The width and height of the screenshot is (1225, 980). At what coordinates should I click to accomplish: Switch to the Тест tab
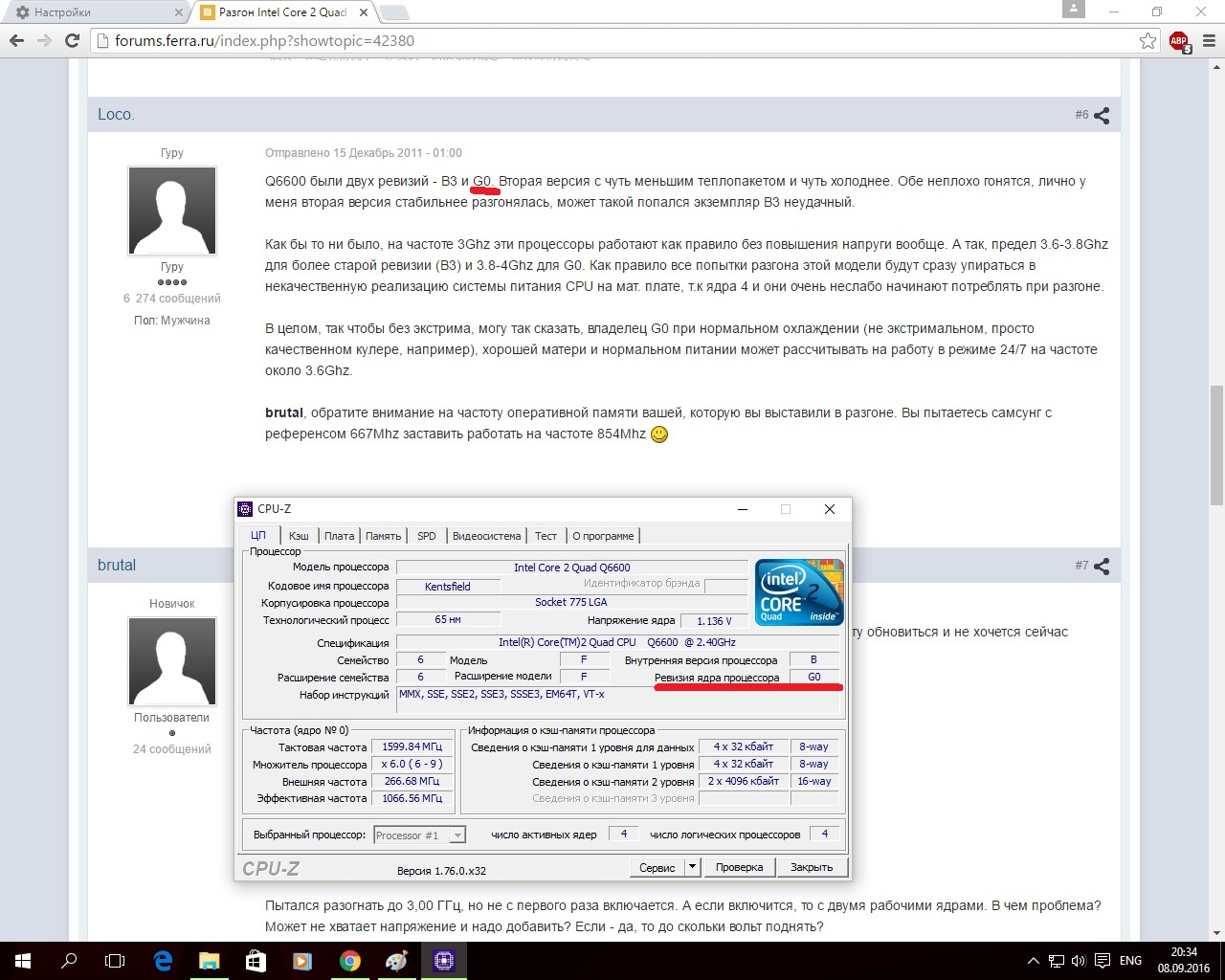pos(546,536)
